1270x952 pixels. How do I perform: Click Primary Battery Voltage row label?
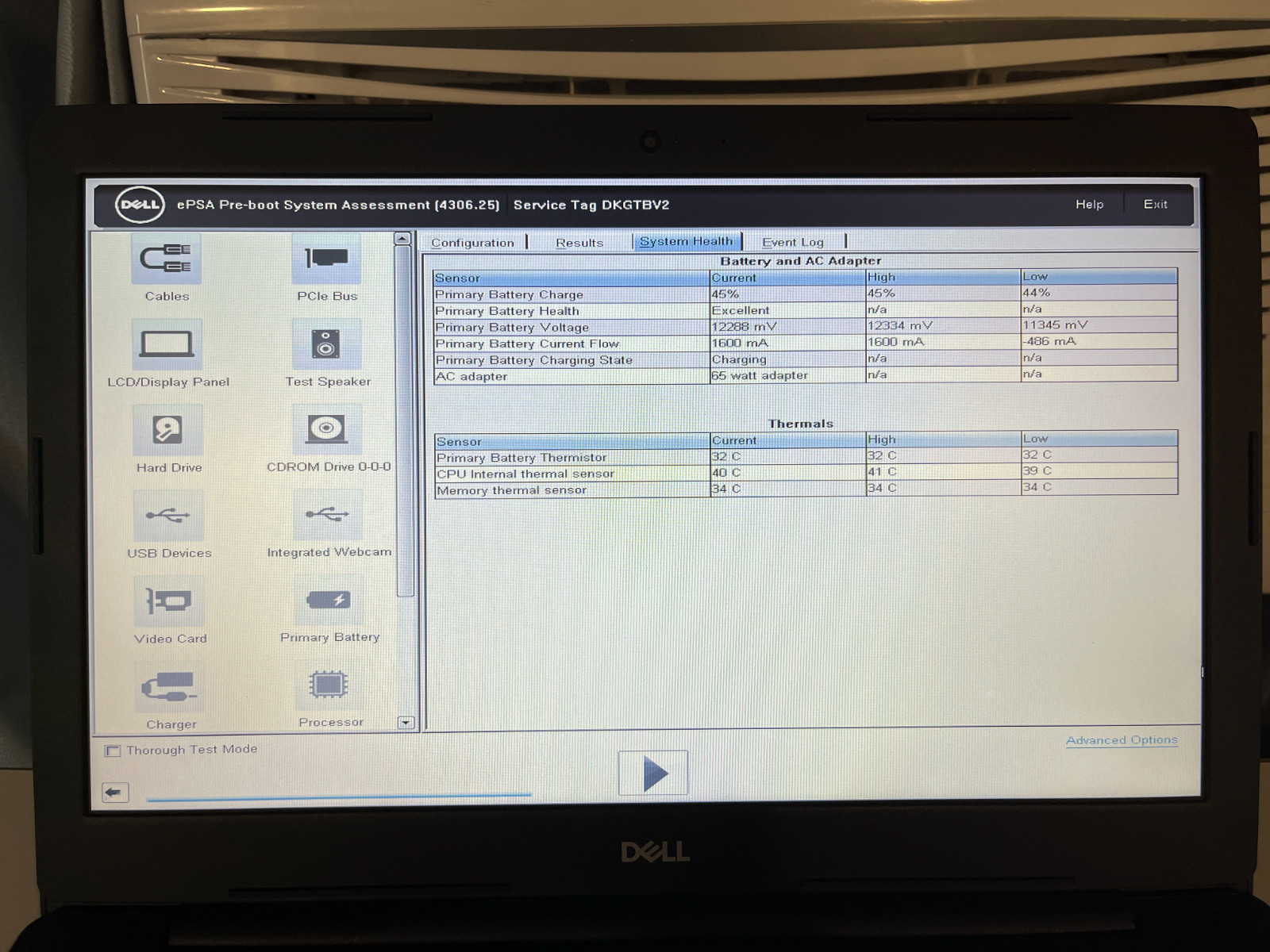(x=512, y=328)
